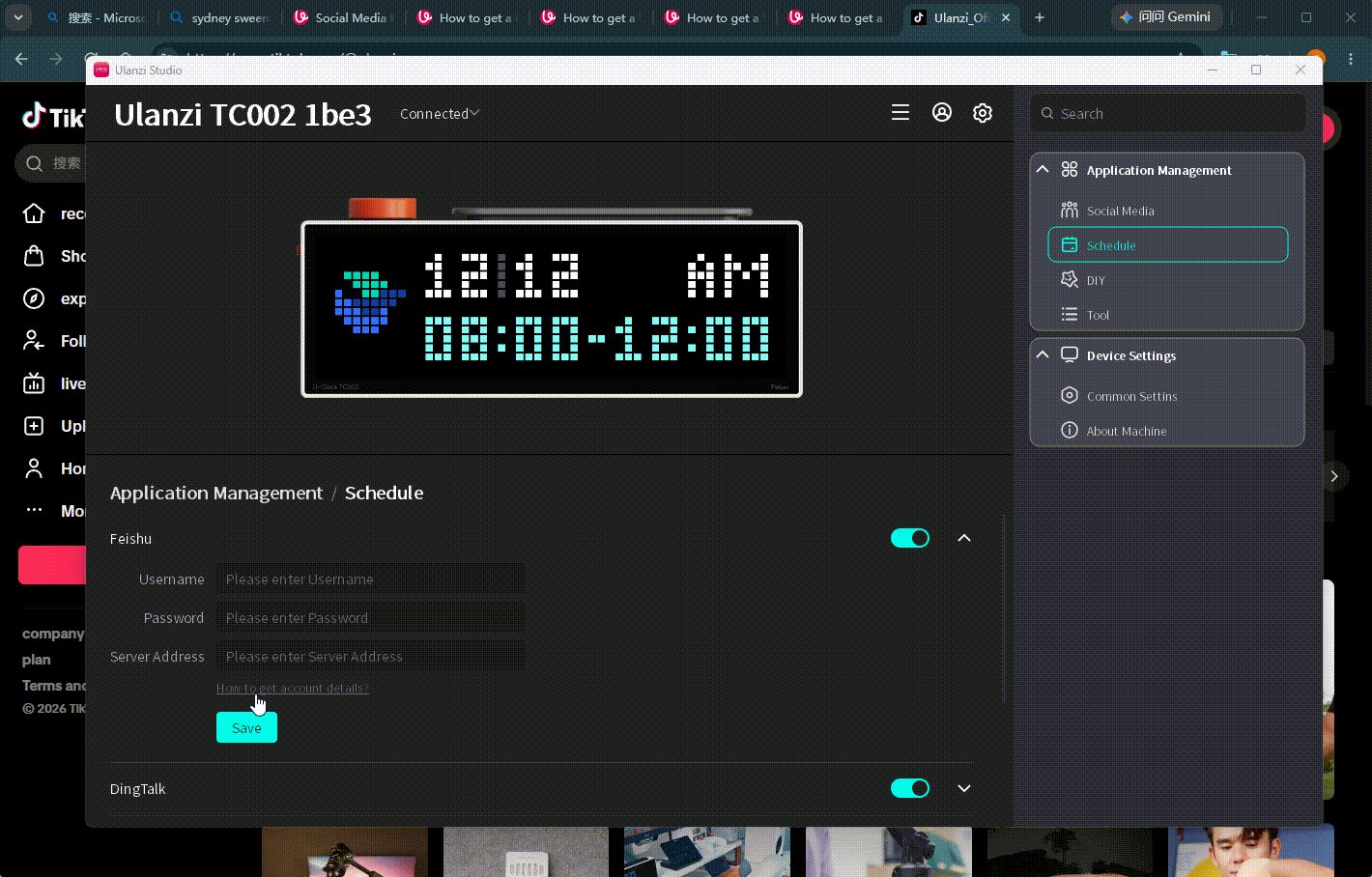1372x877 pixels.
Task: Collapse the Application Management panel
Action: (1043, 169)
